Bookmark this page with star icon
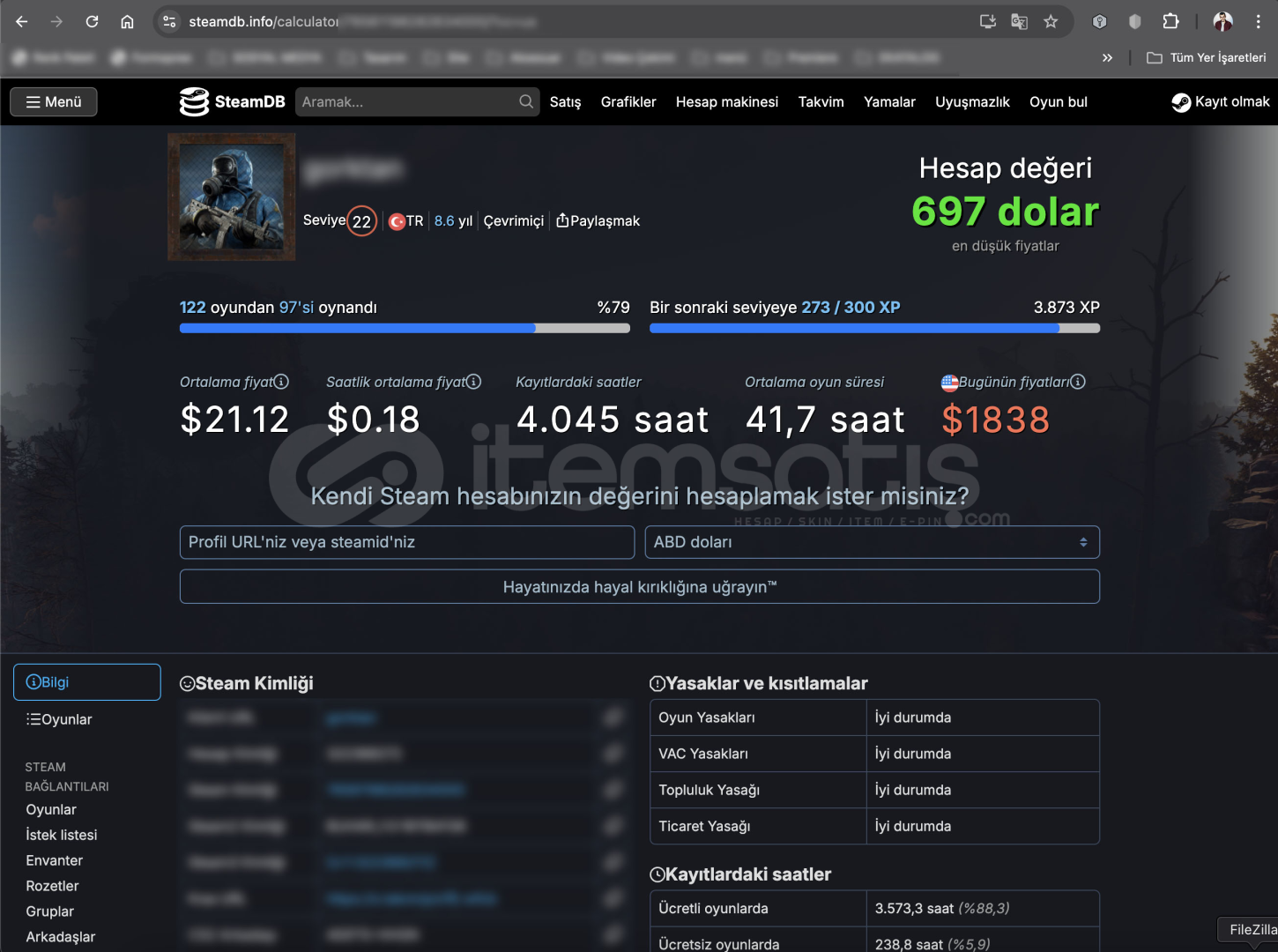This screenshot has width=1278, height=952. 1051,21
